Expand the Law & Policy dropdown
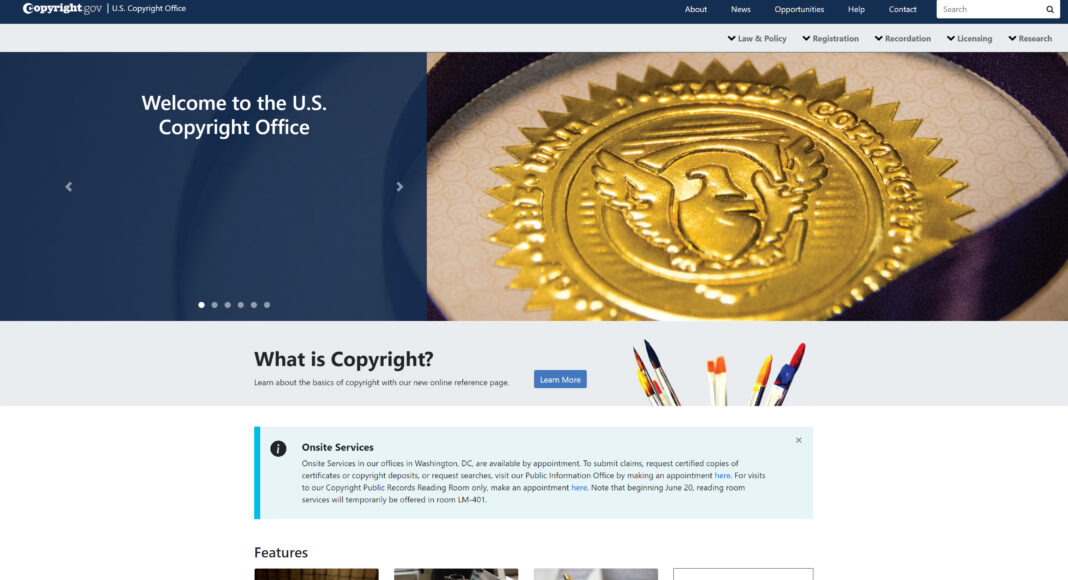The height and width of the screenshot is (580, 1068). point(757,38)
